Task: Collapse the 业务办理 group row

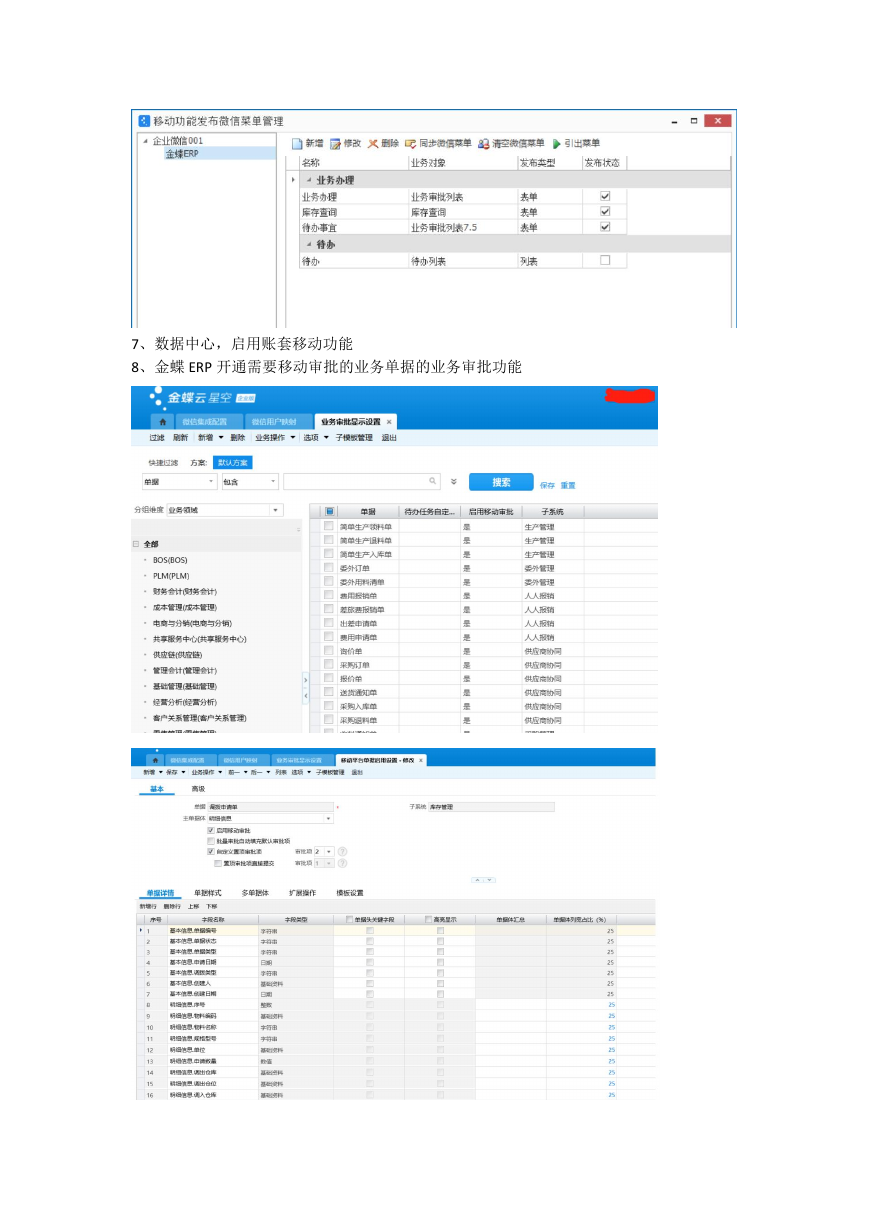Action: click(x=309, y=180)
